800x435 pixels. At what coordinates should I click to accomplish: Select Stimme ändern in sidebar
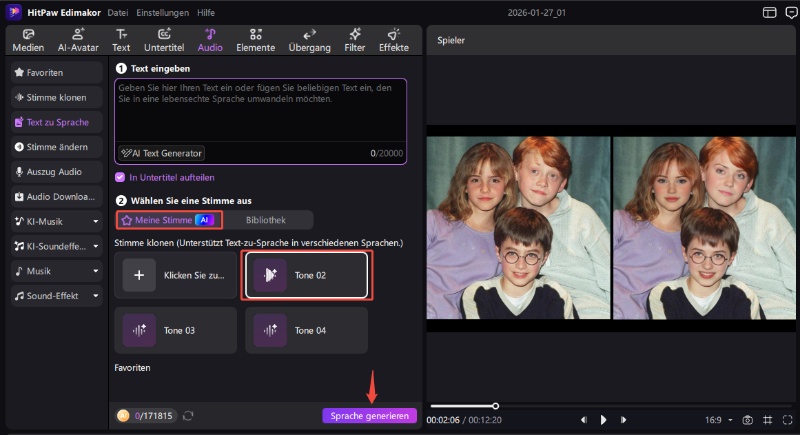(x=57, y=147)
